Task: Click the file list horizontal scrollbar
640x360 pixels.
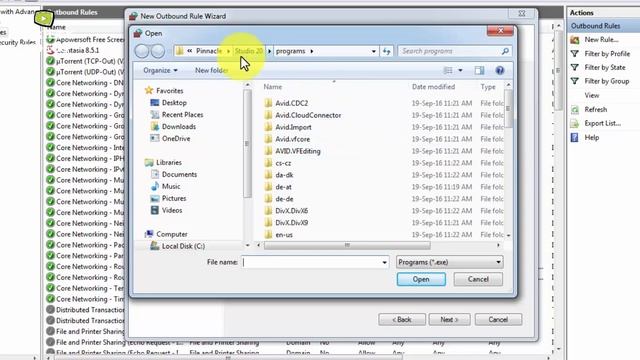Action: pyautogui.click(x=347, y=245)
